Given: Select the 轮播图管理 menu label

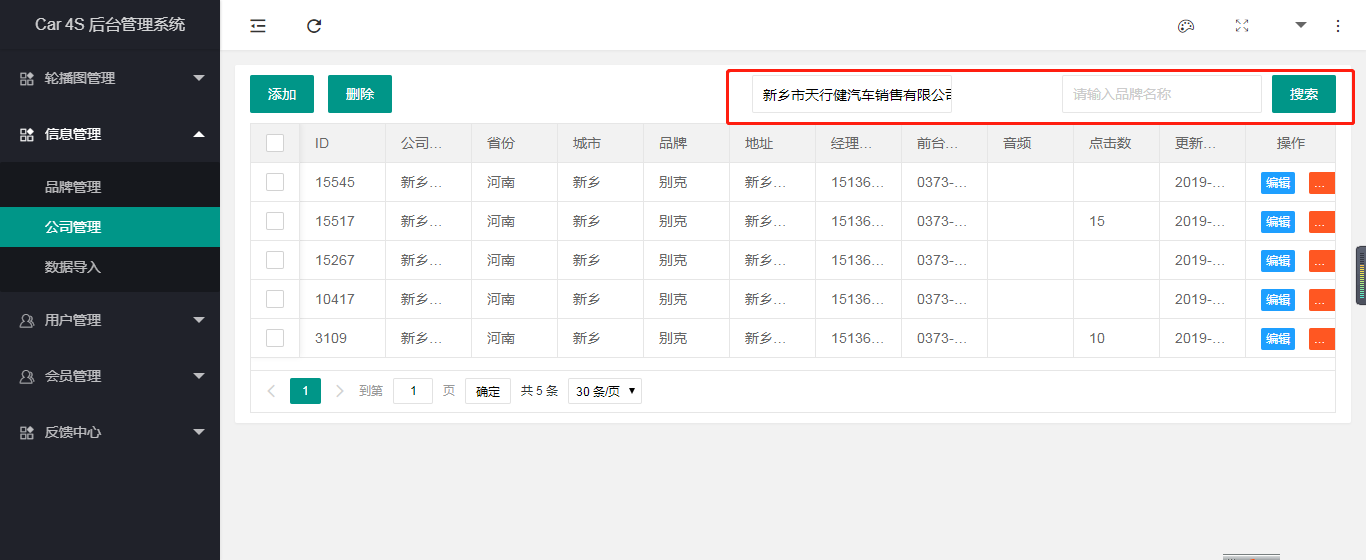Looking at the screenshot, I should point(80,78).
